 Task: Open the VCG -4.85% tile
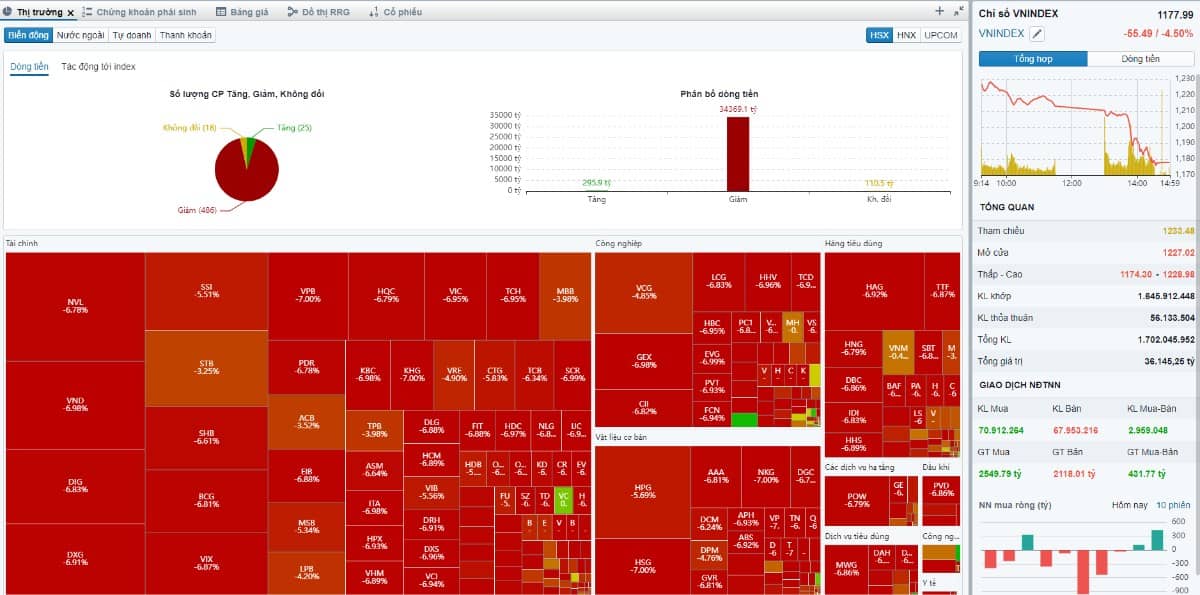pos(644,293)
